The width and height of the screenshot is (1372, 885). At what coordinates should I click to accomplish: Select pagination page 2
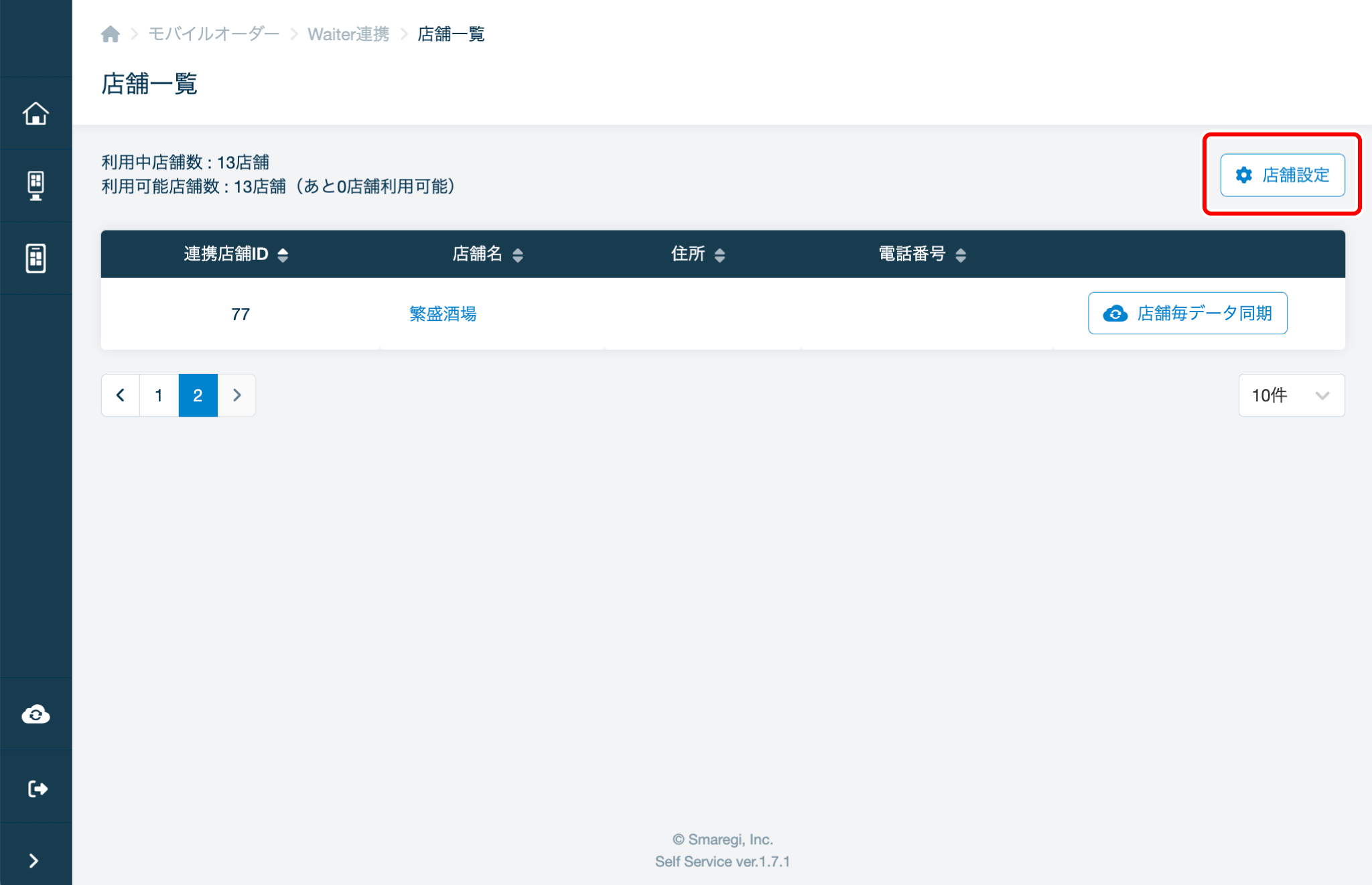(198, 395)
